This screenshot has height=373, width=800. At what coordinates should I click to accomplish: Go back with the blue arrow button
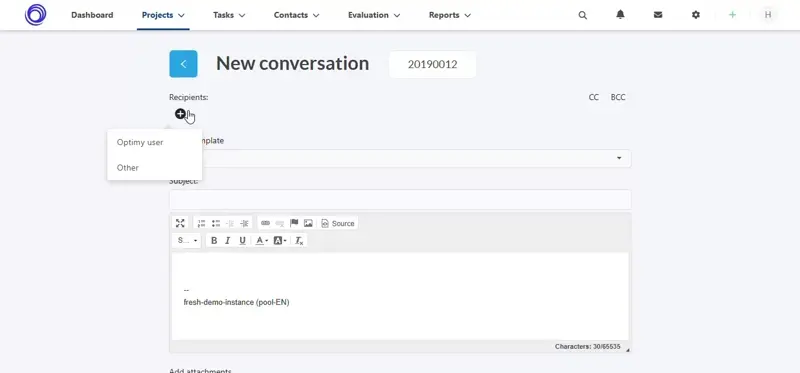[x=183, y=64]
